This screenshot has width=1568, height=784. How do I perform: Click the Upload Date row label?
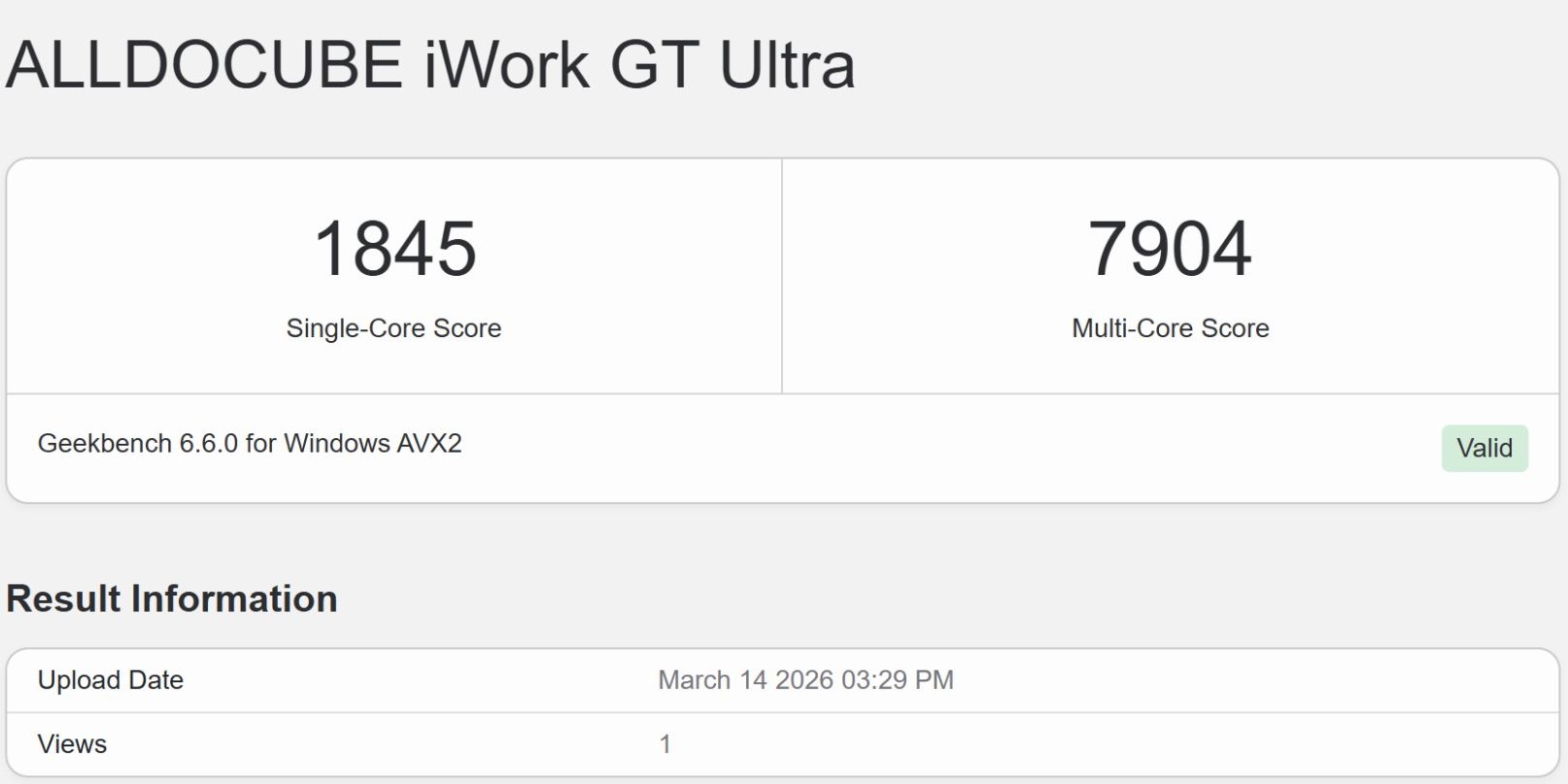tap(111, 680)
